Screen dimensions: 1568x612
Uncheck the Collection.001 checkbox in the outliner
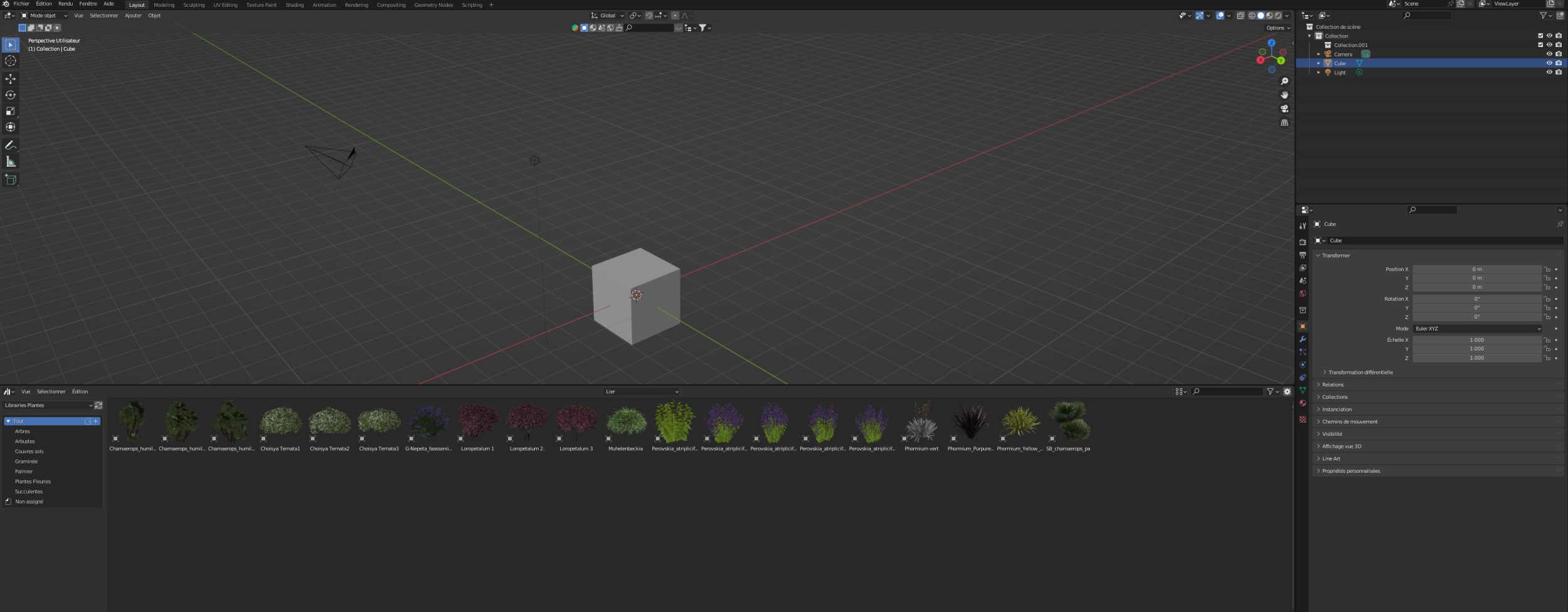[x=1540, y=45]
